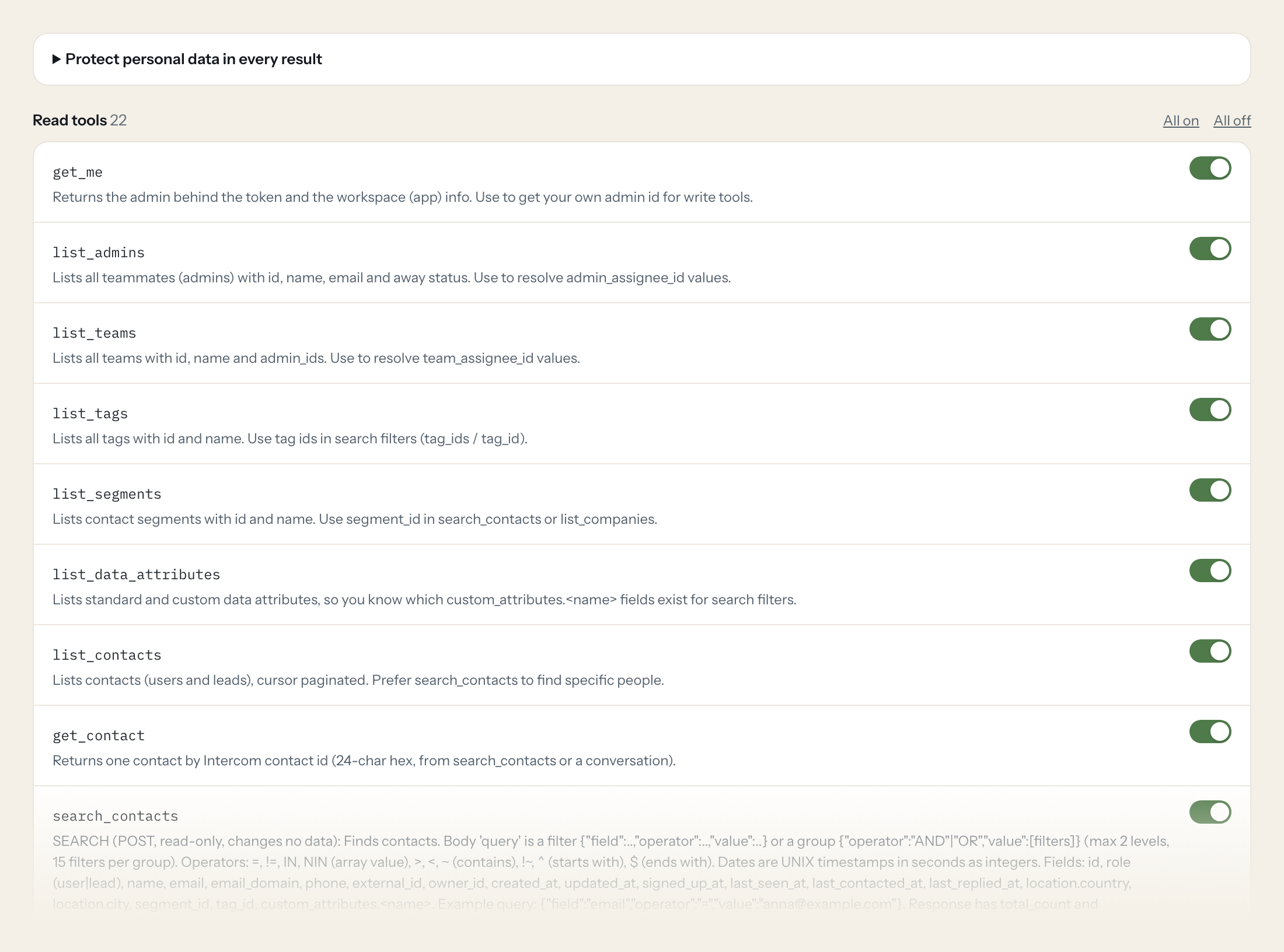Click the description starting 'Returns the admin behind the token'
1284x952 pixels.
[x=403, y=197]
